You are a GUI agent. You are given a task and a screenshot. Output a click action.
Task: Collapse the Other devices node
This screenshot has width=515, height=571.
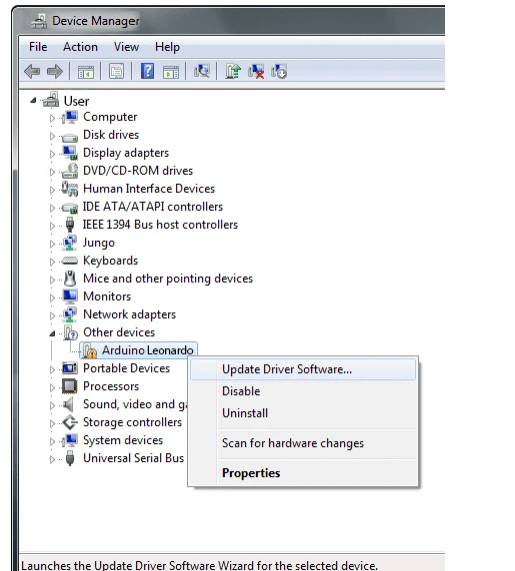coord(52,333)
